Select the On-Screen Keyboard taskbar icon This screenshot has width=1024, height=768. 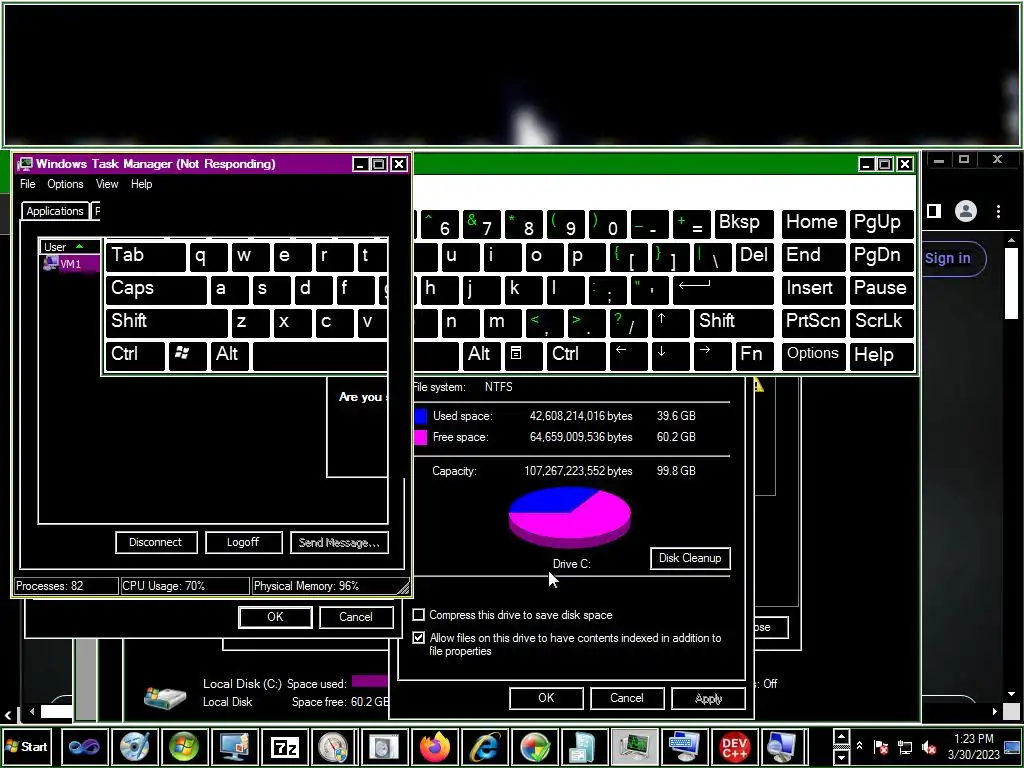pyautogui.click(x=684, y=746)
